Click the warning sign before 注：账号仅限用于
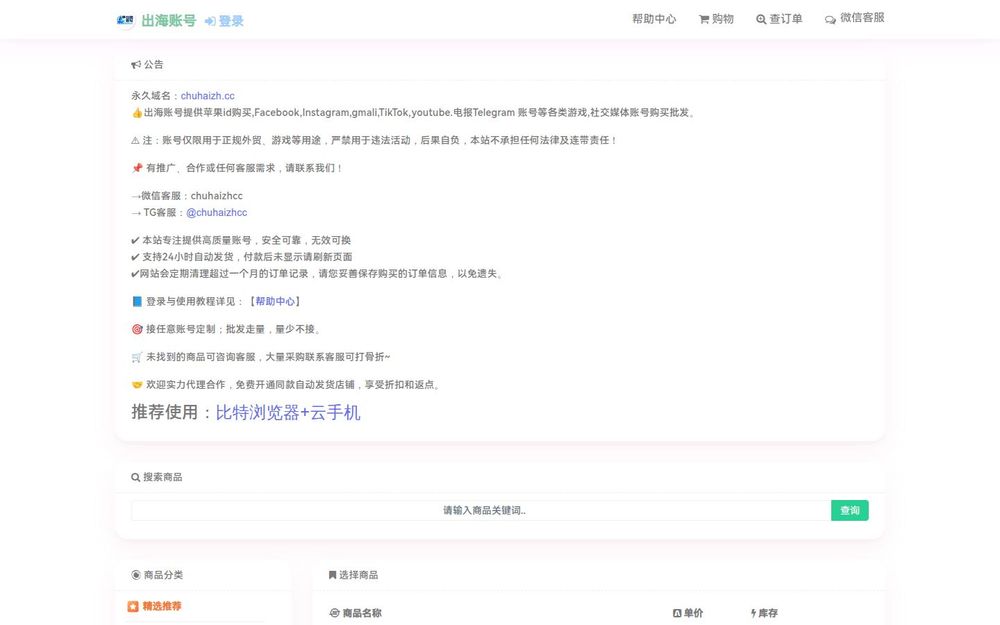This screenshot has width=1000, height=625. pos(135,140)
